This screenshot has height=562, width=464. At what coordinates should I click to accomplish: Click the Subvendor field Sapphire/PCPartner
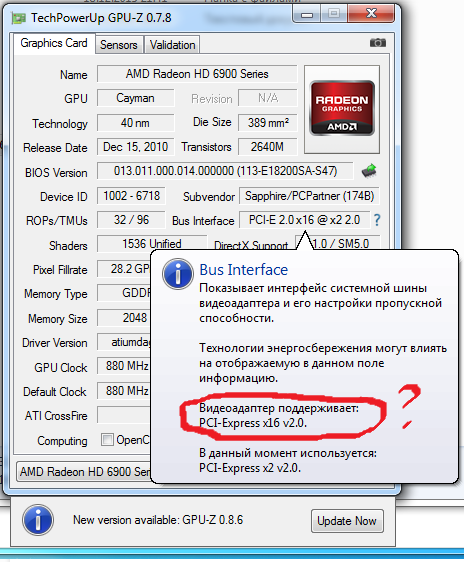click(x=309, y=196)
